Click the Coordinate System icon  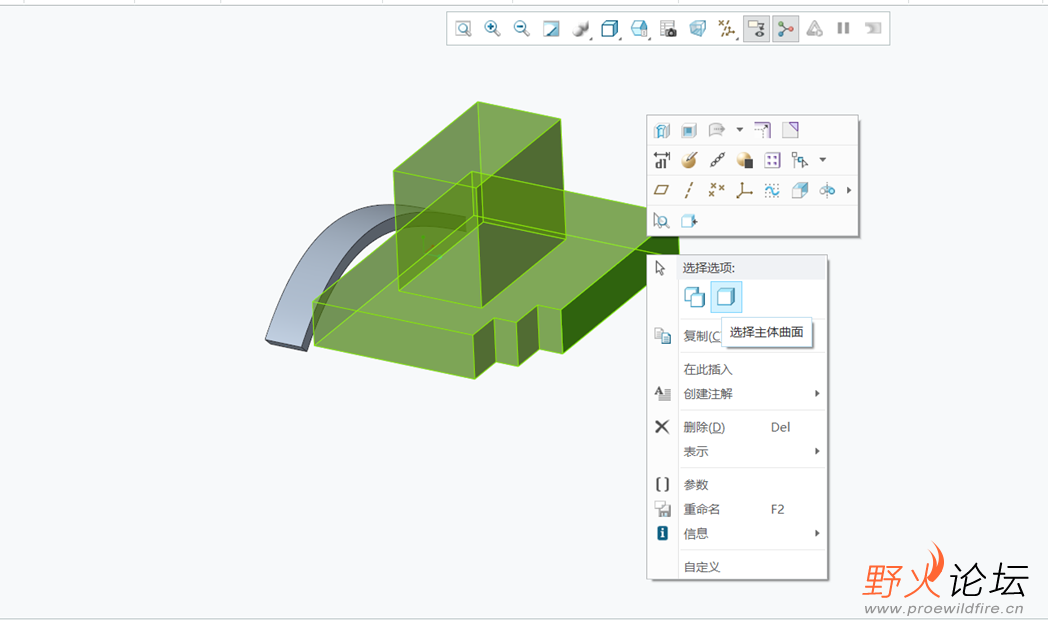(744, 190)
